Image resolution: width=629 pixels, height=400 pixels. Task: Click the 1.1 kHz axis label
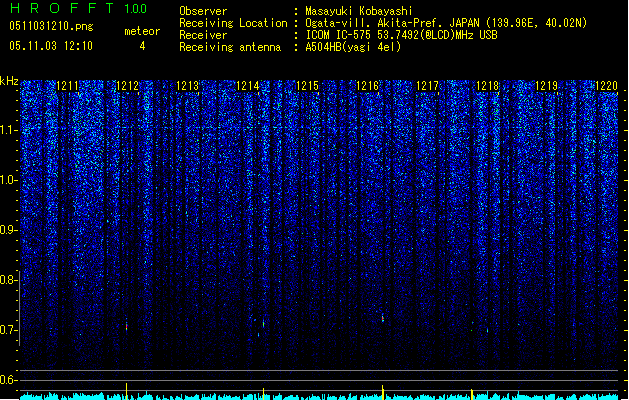9,130
